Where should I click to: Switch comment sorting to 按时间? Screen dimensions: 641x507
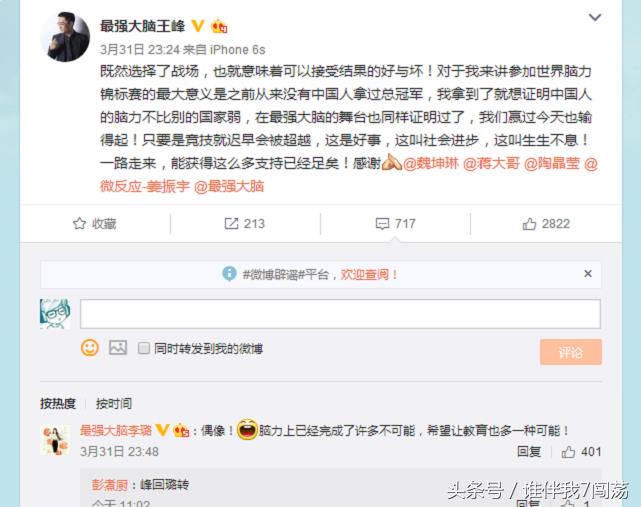(114, 404)
